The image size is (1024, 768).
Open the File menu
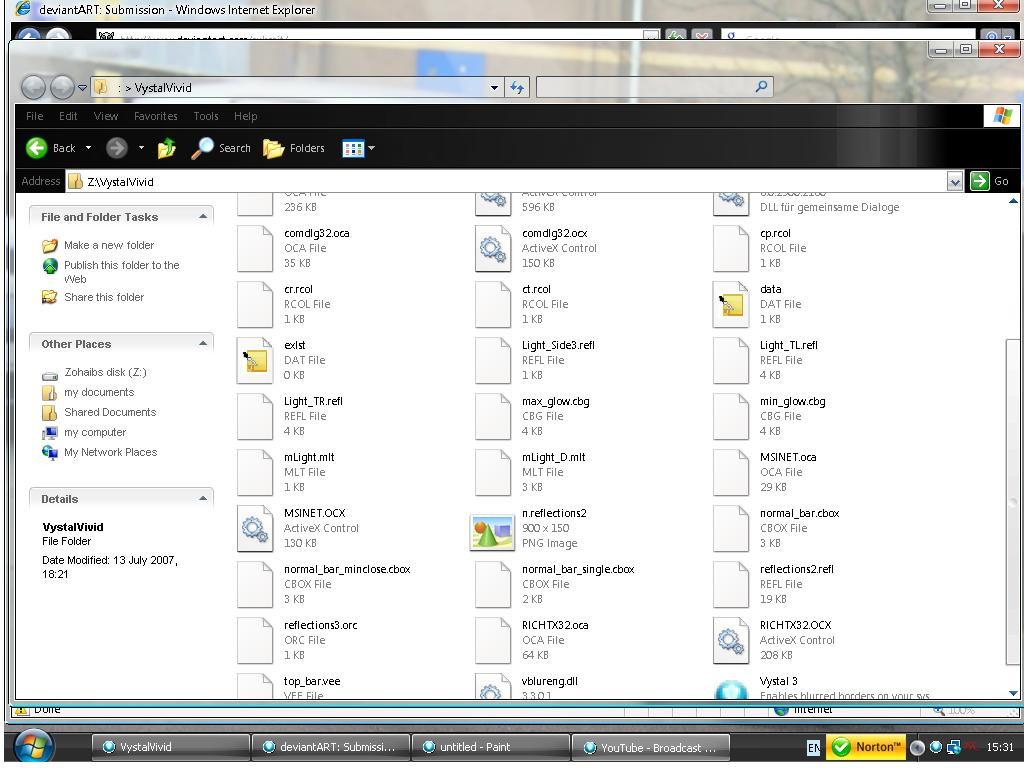(x=35, y=116)
